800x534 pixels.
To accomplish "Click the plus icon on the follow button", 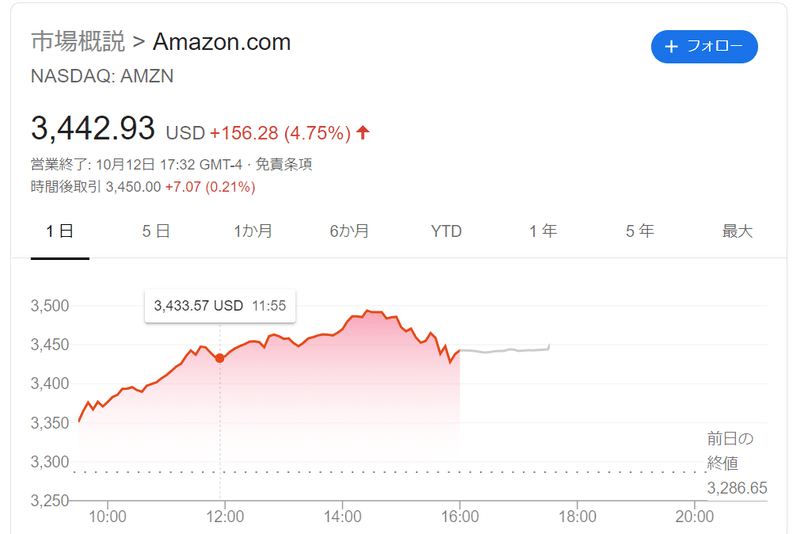I will click(671, 47).
